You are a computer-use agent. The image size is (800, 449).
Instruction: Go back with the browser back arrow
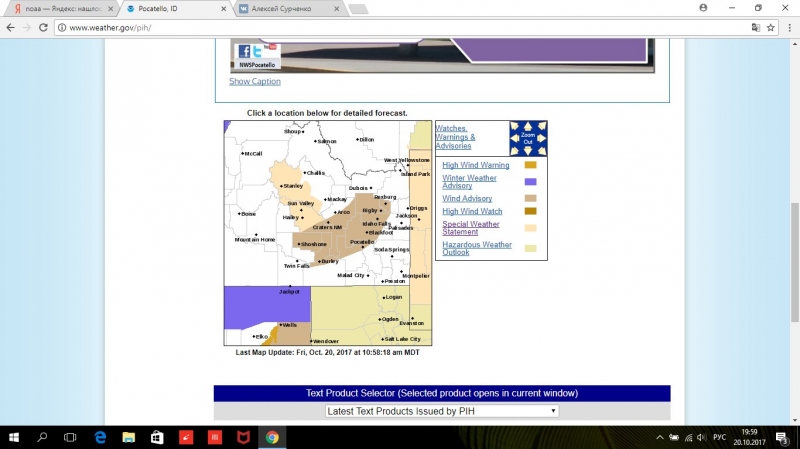pyautogui.click(x=11, y=28)
